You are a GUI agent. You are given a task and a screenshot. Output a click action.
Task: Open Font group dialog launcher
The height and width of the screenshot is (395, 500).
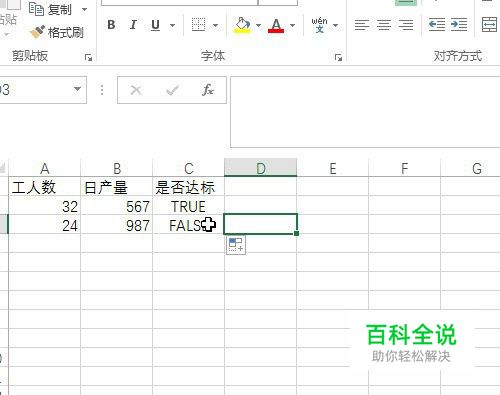point(338,58)
